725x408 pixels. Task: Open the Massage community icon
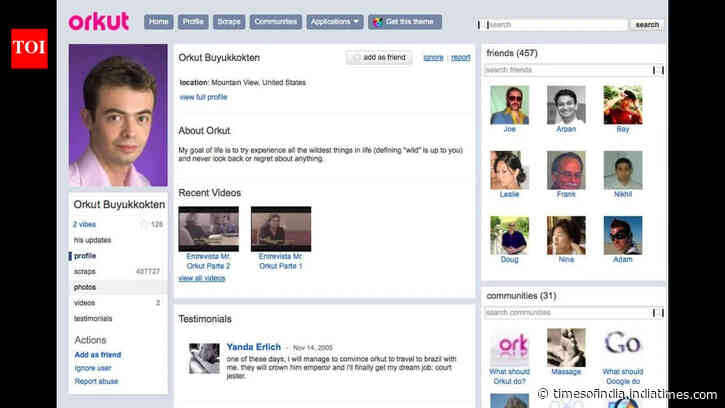[566, 347]
